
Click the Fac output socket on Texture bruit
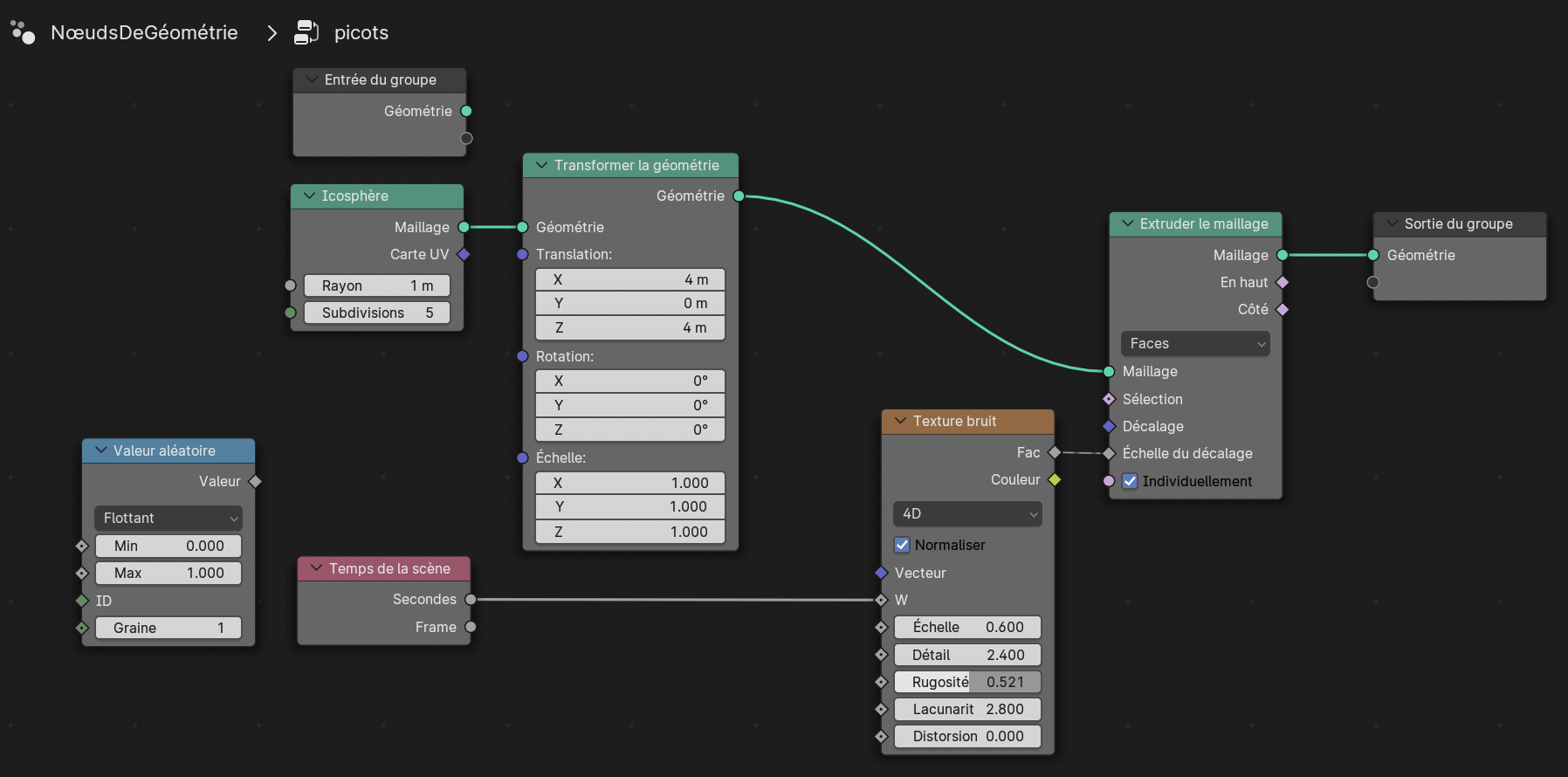[x=1055, y=452]
